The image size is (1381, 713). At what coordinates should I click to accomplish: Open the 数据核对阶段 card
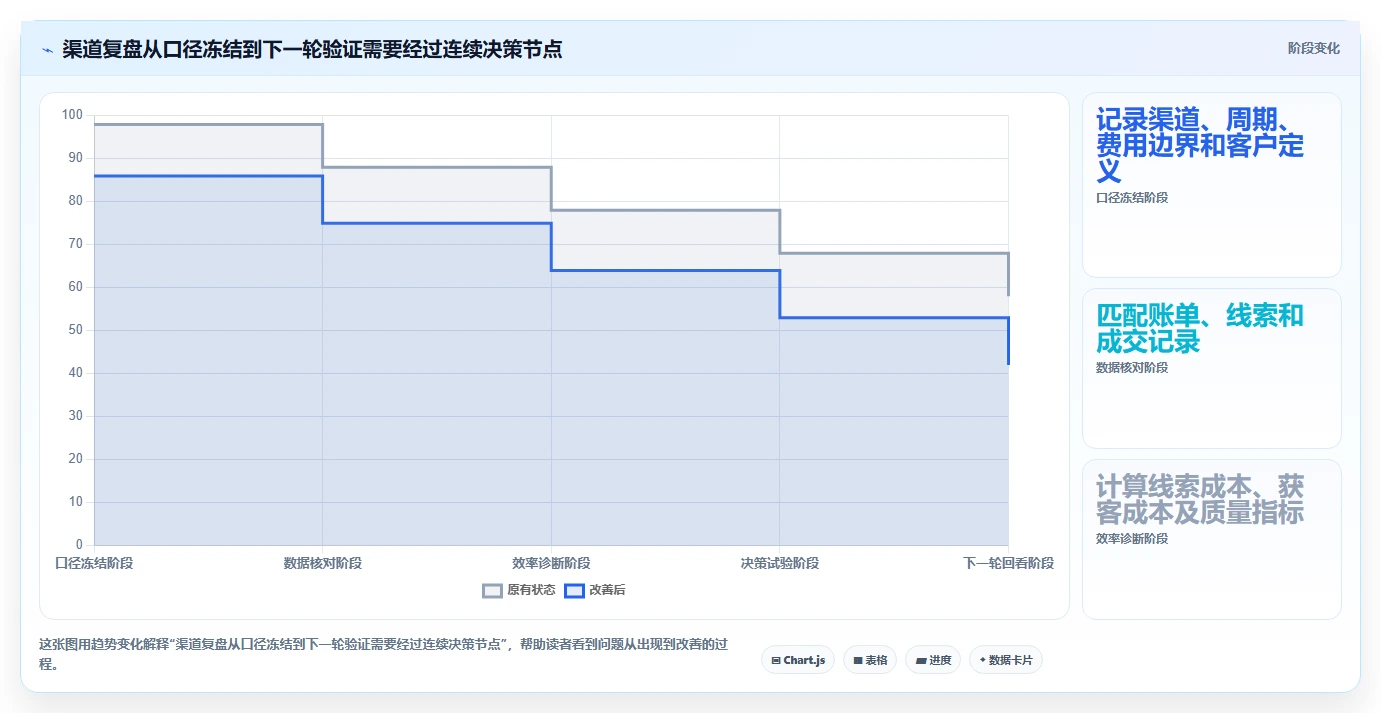pos(1211,369)
